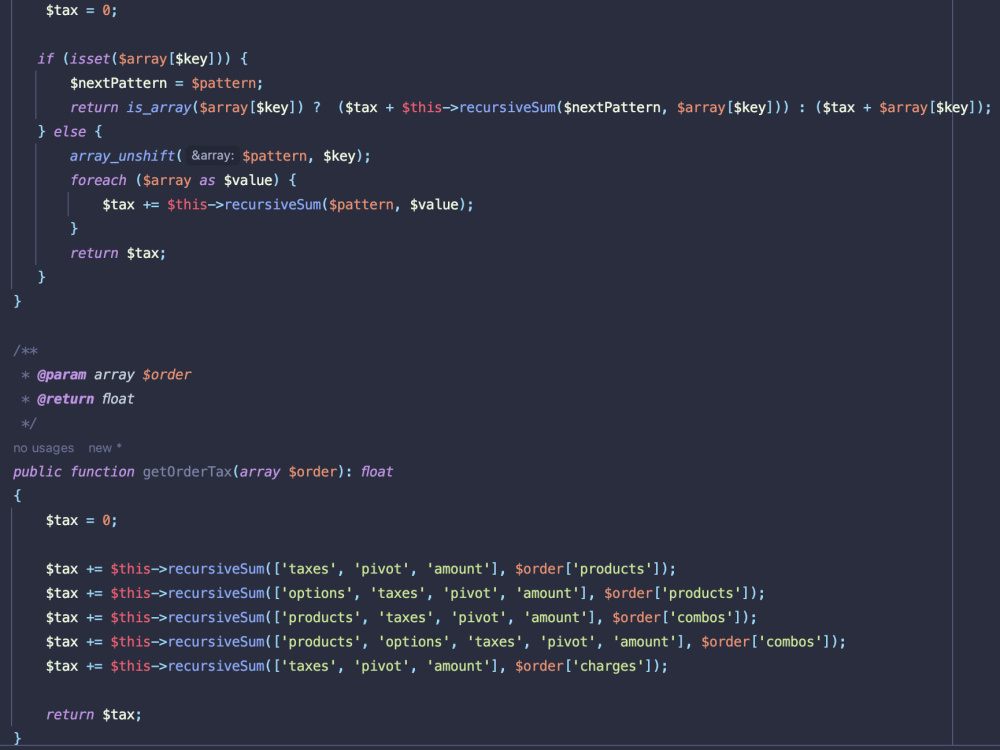Click the public keyword in method signature
The image size is (1000, 750).
coord(38,472)
